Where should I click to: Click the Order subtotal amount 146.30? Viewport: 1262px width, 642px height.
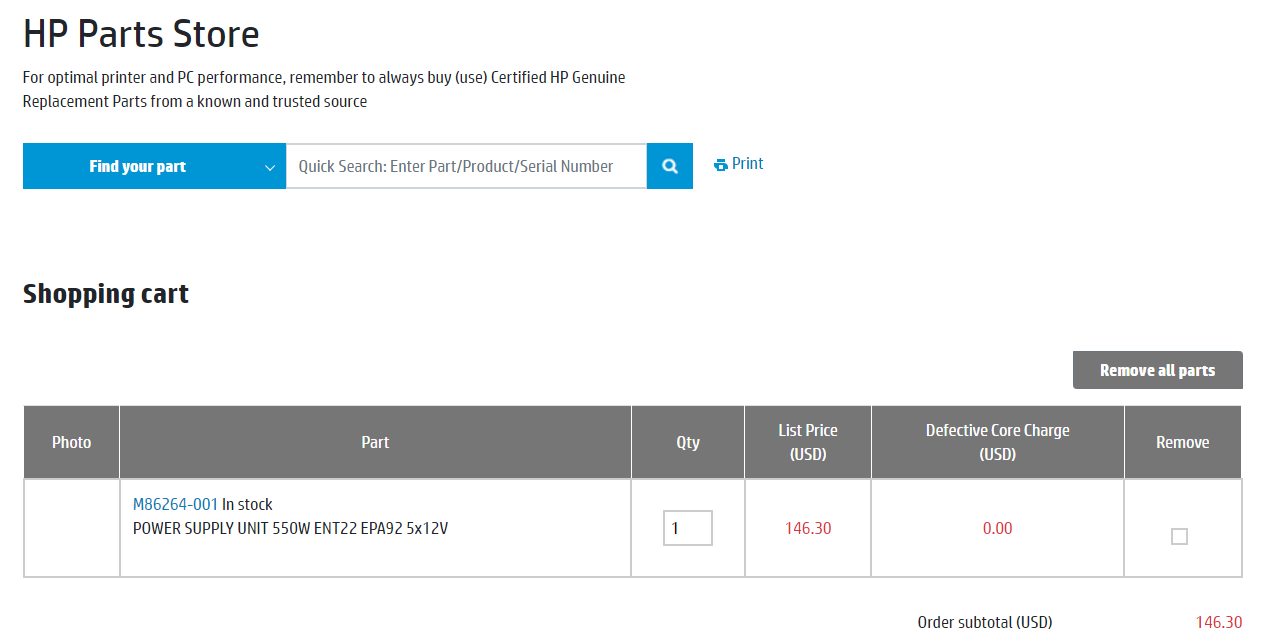[x=1218, y=622]
